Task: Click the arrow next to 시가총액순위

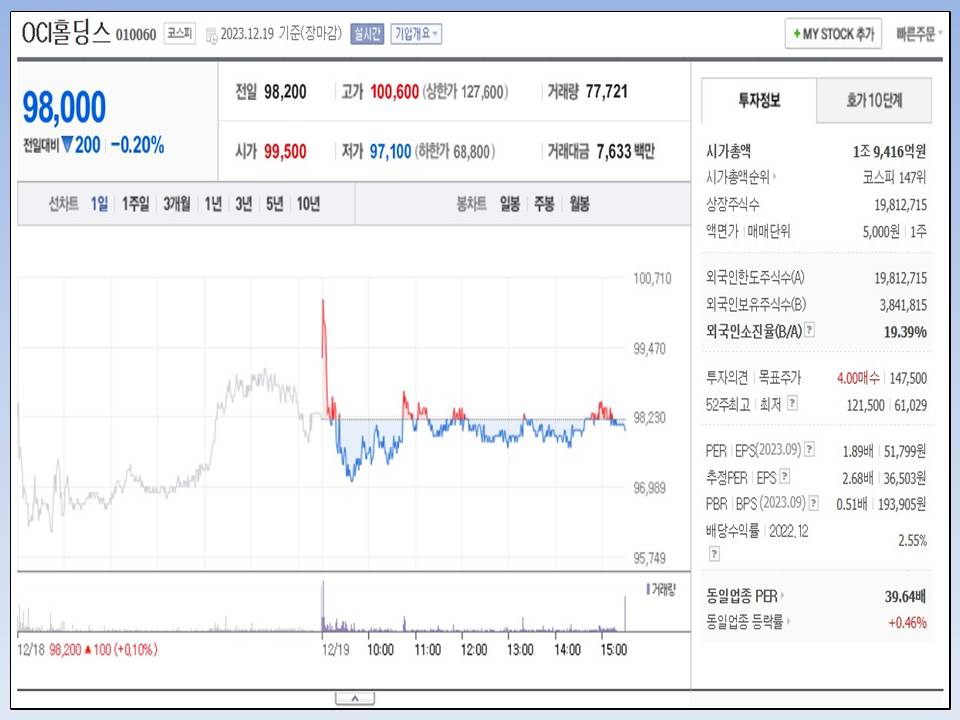Action: (774, 177)
